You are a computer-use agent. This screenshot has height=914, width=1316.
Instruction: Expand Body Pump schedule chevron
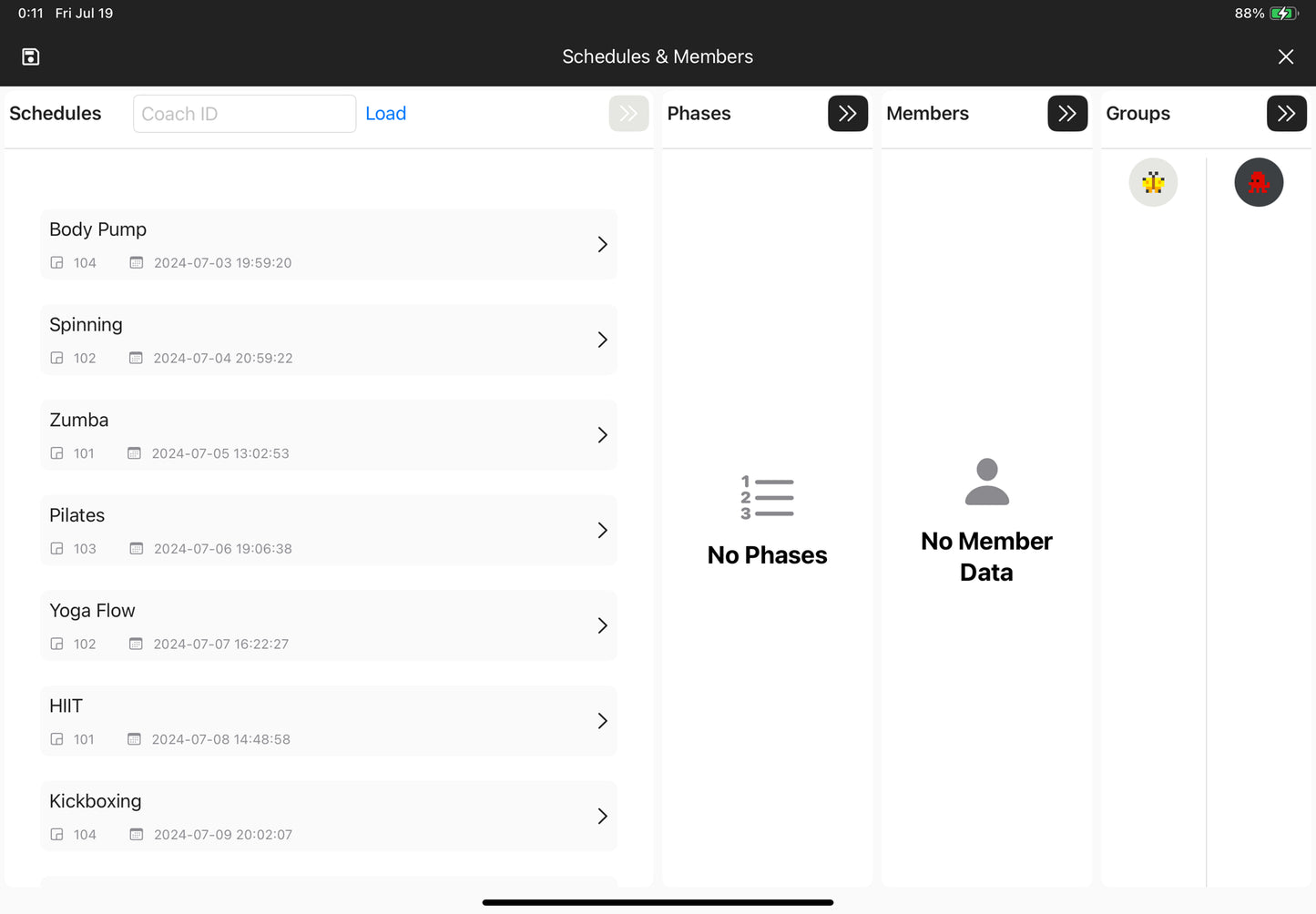tap(602, 245)
